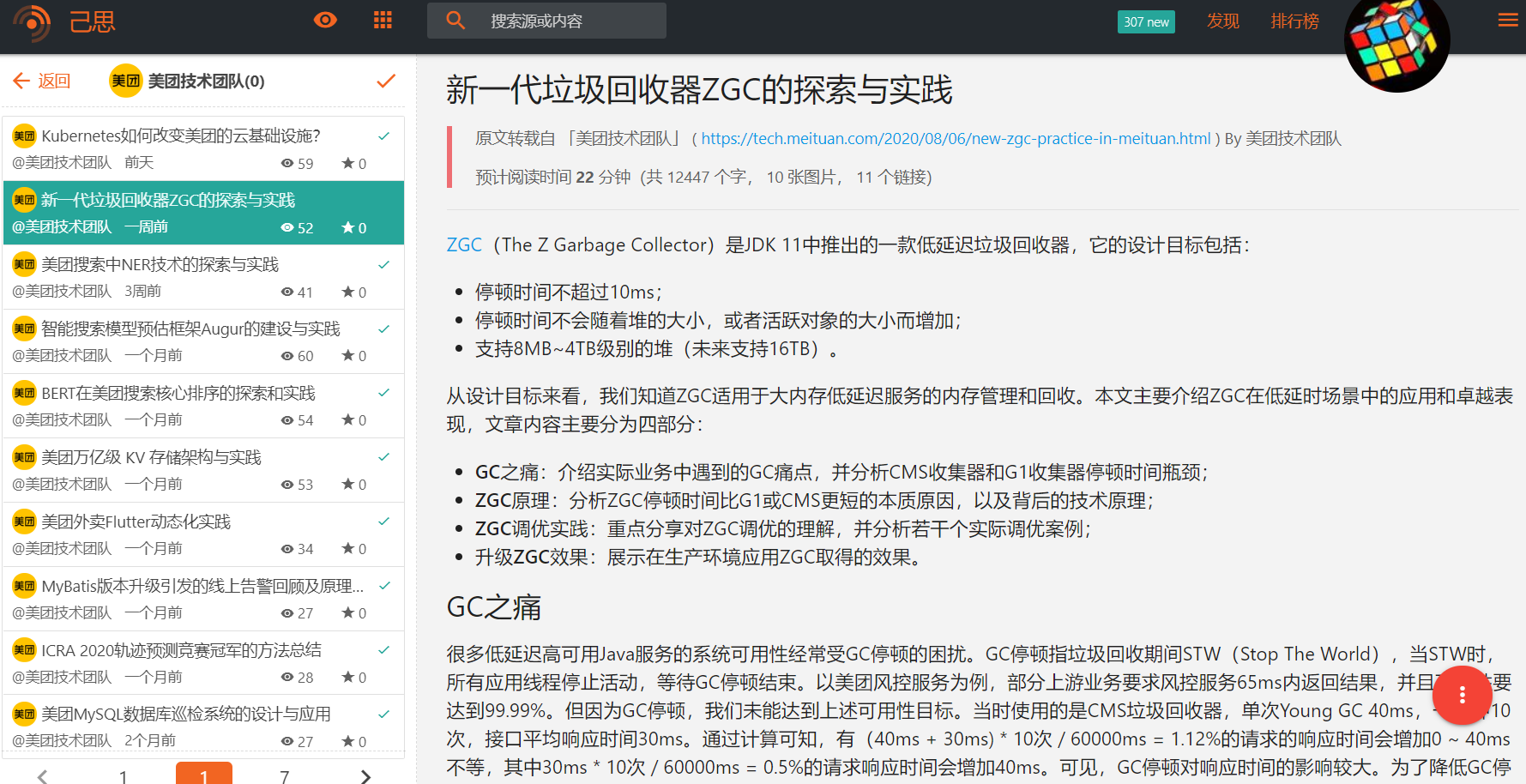
Task: Open article Kubernetes如何改变美团的云基础设施?
Action: coord(181,136)
